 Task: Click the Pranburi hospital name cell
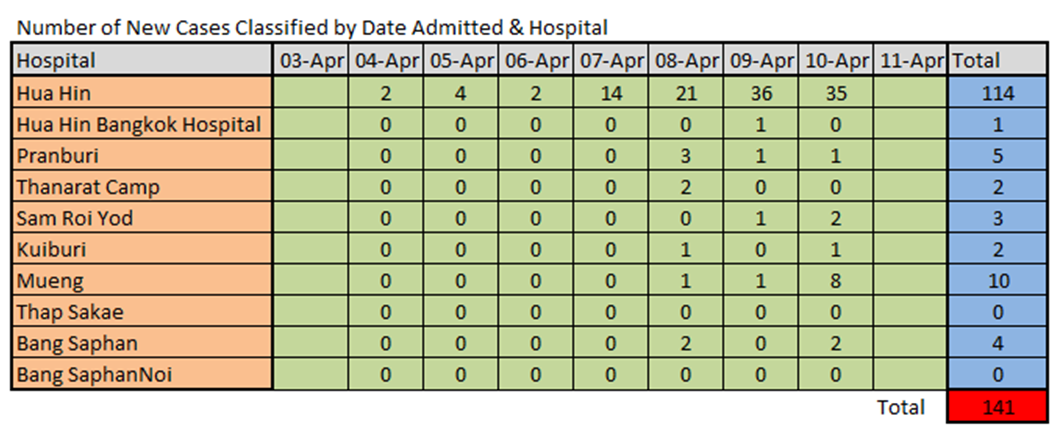pyautogui.click(x=141, y=156)
